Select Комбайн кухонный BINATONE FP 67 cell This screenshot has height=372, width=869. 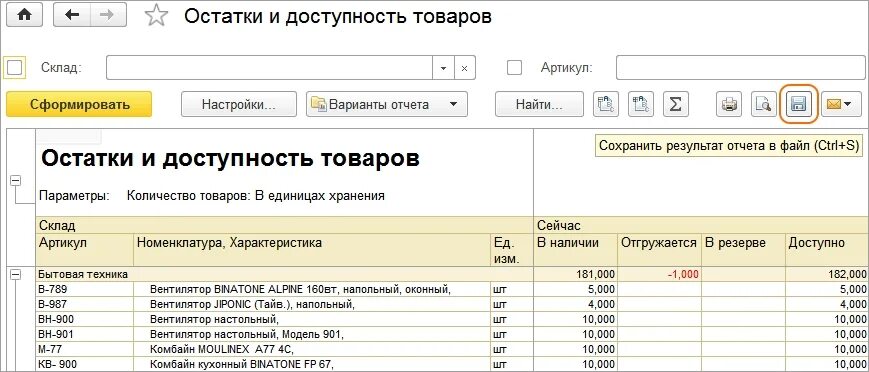312,364
